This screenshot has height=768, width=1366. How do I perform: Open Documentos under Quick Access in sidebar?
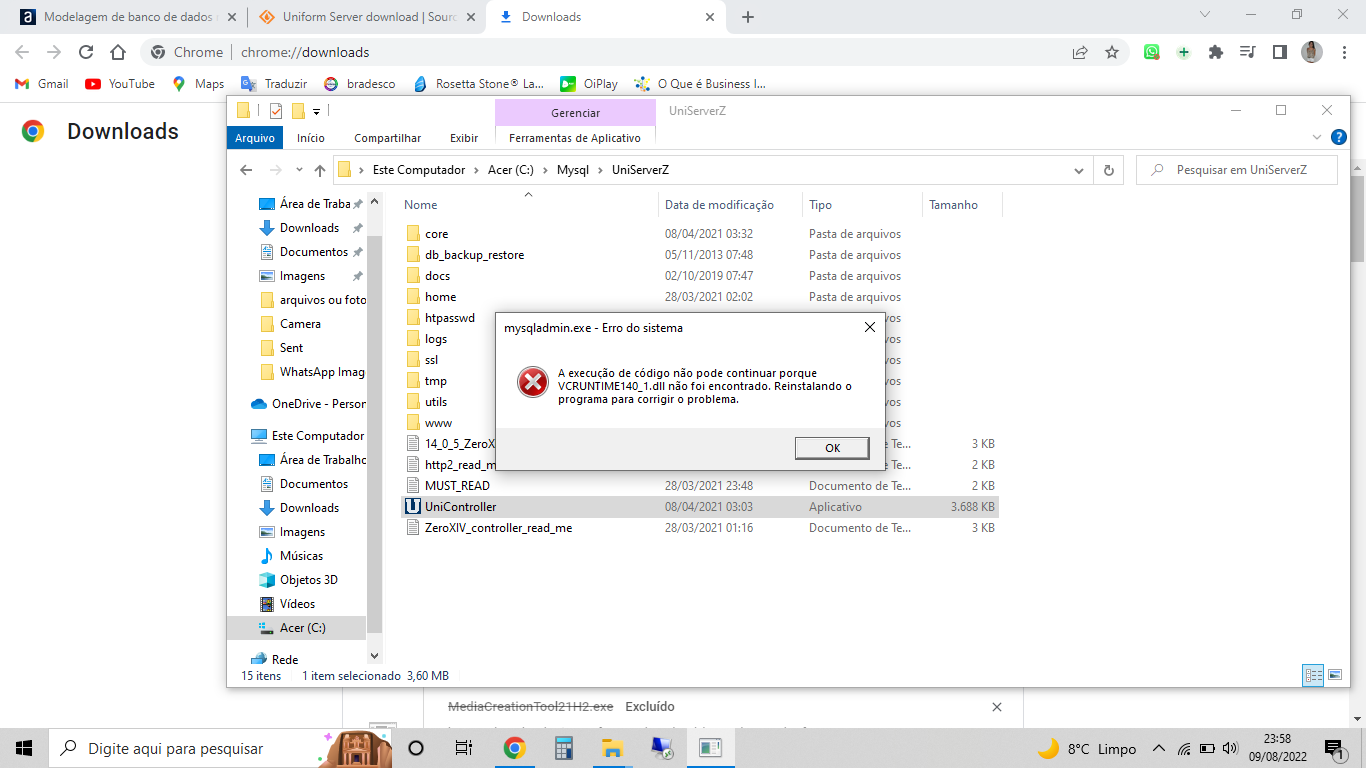pos(314,252)
